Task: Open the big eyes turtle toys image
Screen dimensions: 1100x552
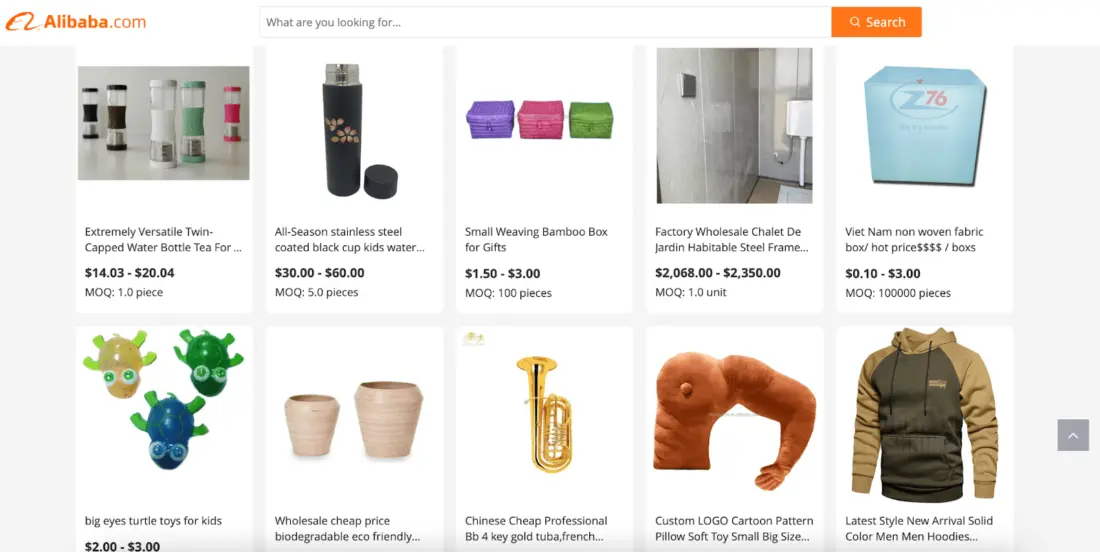Action: [x=163, y=400]
